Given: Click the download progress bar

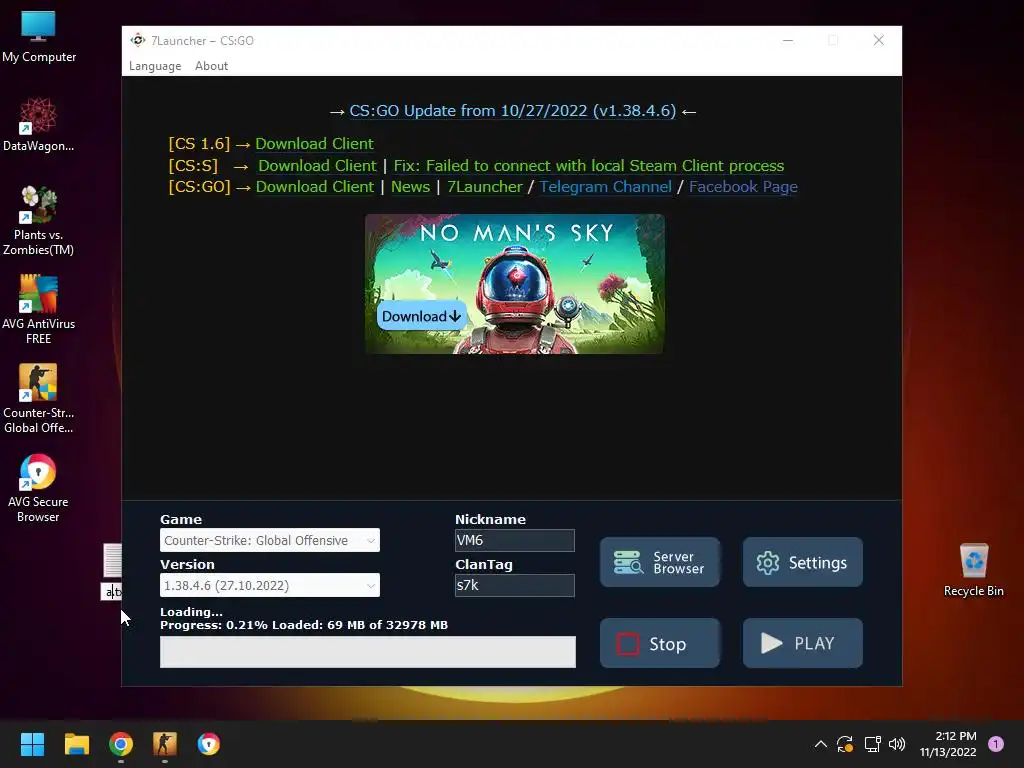Looking at the screenshot, I should click(368, 652).
